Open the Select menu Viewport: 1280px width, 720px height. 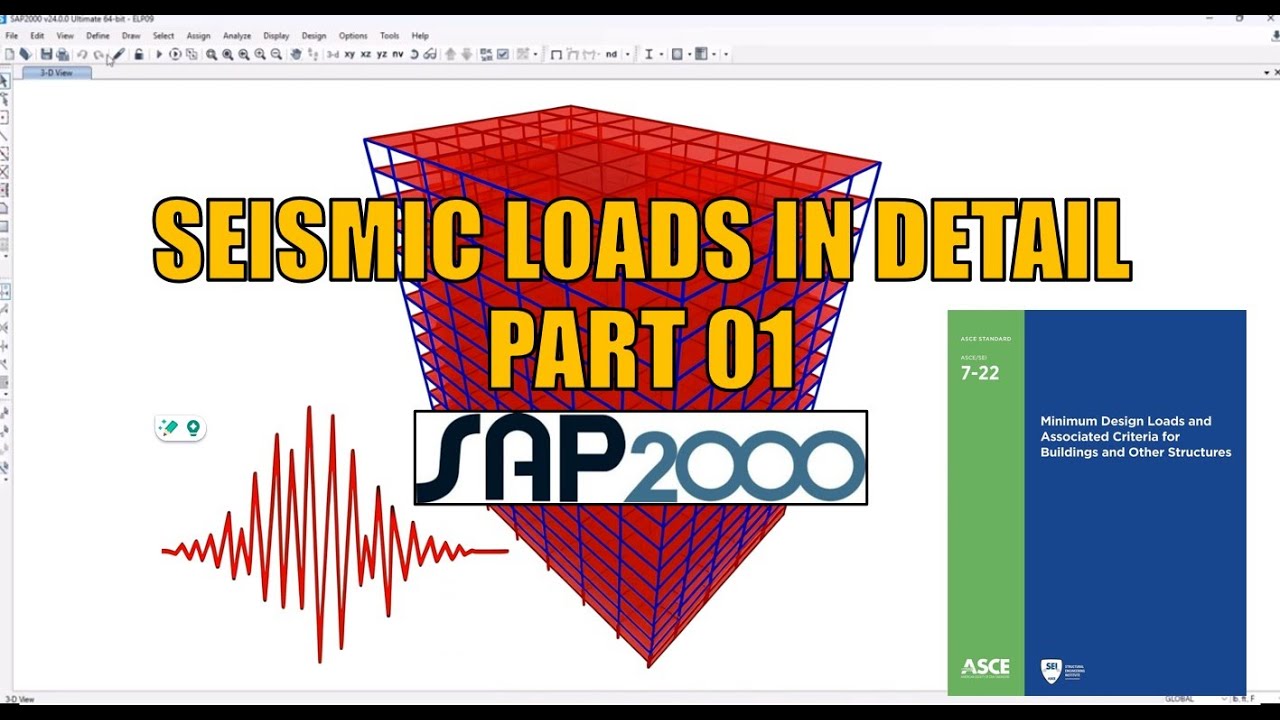(x=163, y=36)
